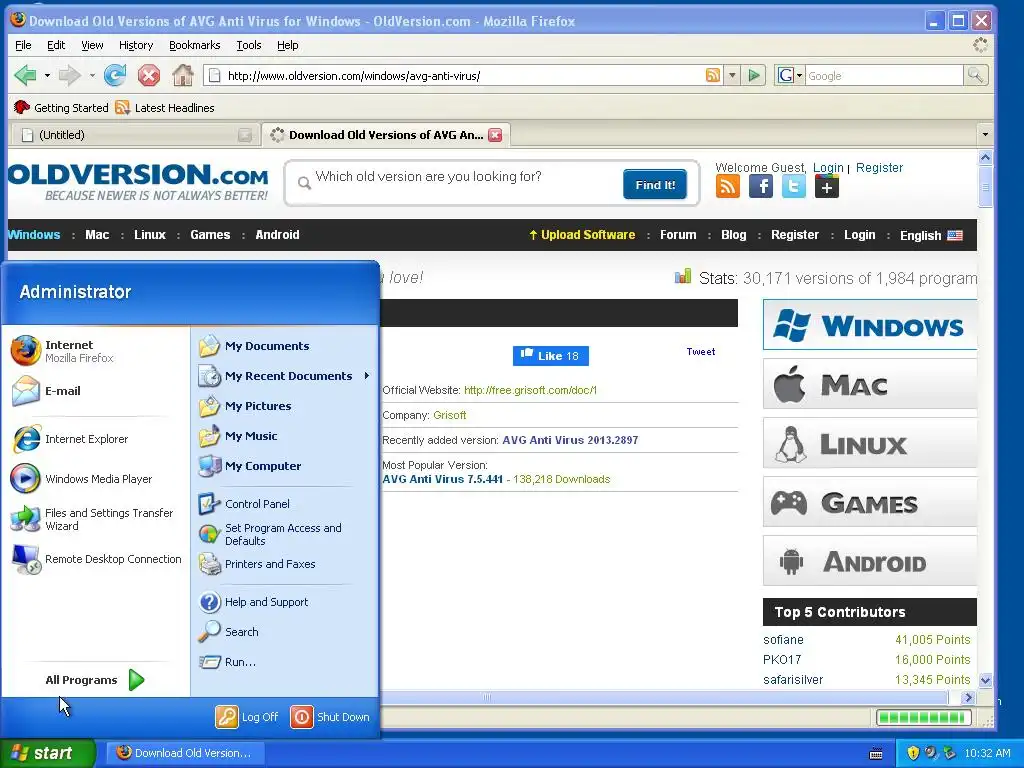
Task: Open the History menu
Action: pyautogui.click(x=136, y=45)
